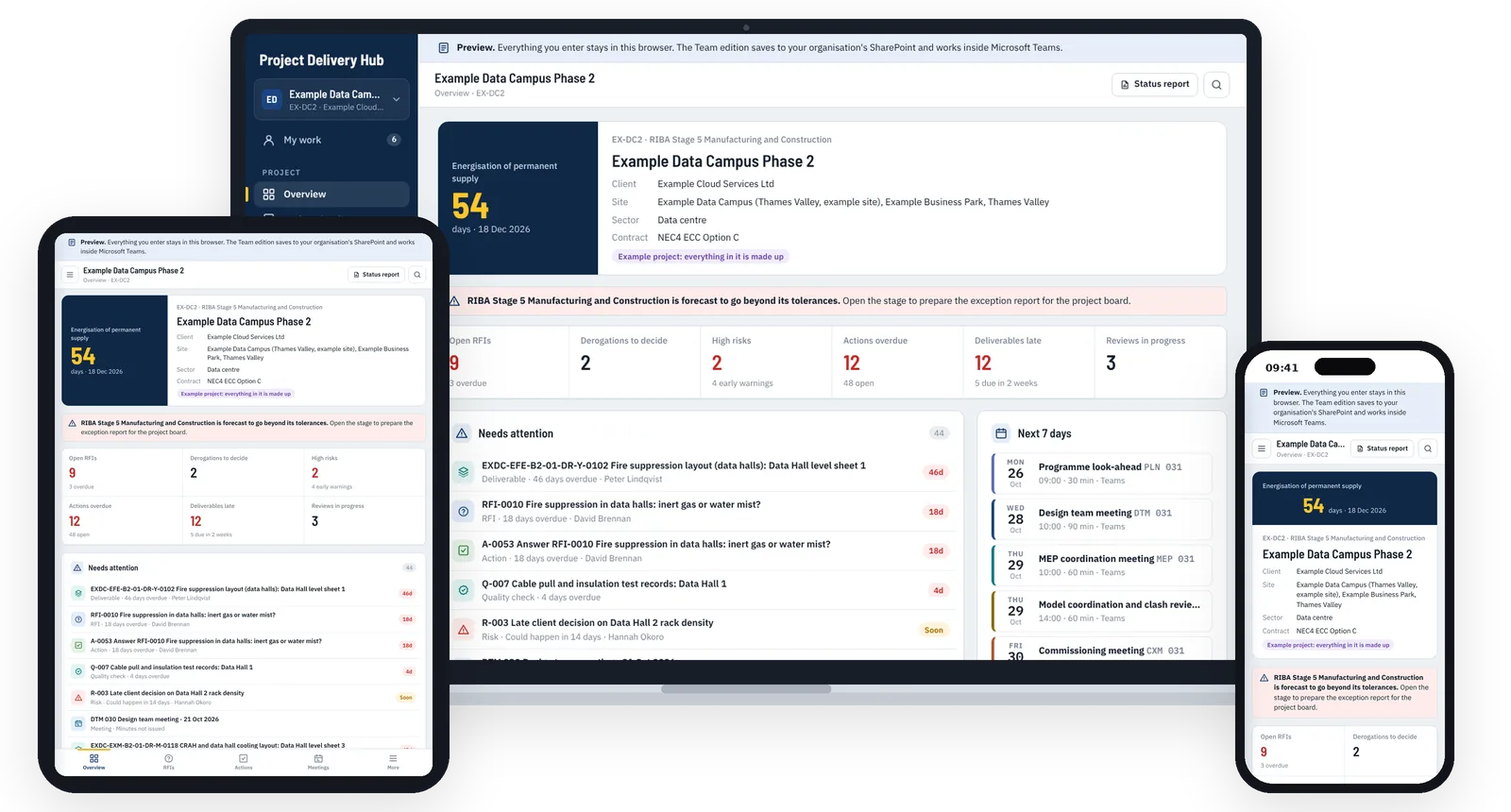This screenshot has height=812, width=1511.
Task: Open the Design team meeting card on laptop
Action: pyautogui.click(x=1102, y=519)
